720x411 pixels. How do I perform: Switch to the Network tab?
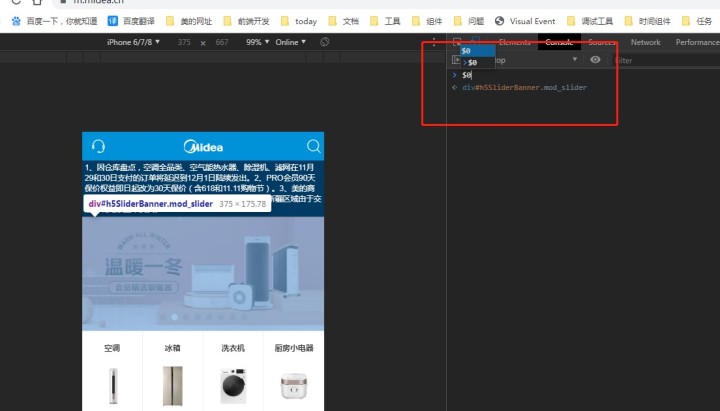645,42
